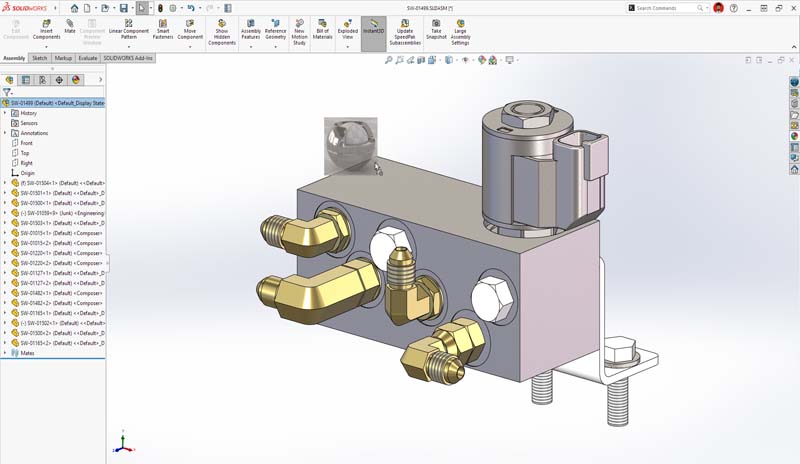This screenshot has height=464, width=800.
Task: Click the Search Commands field
Action: pos(670,8)
